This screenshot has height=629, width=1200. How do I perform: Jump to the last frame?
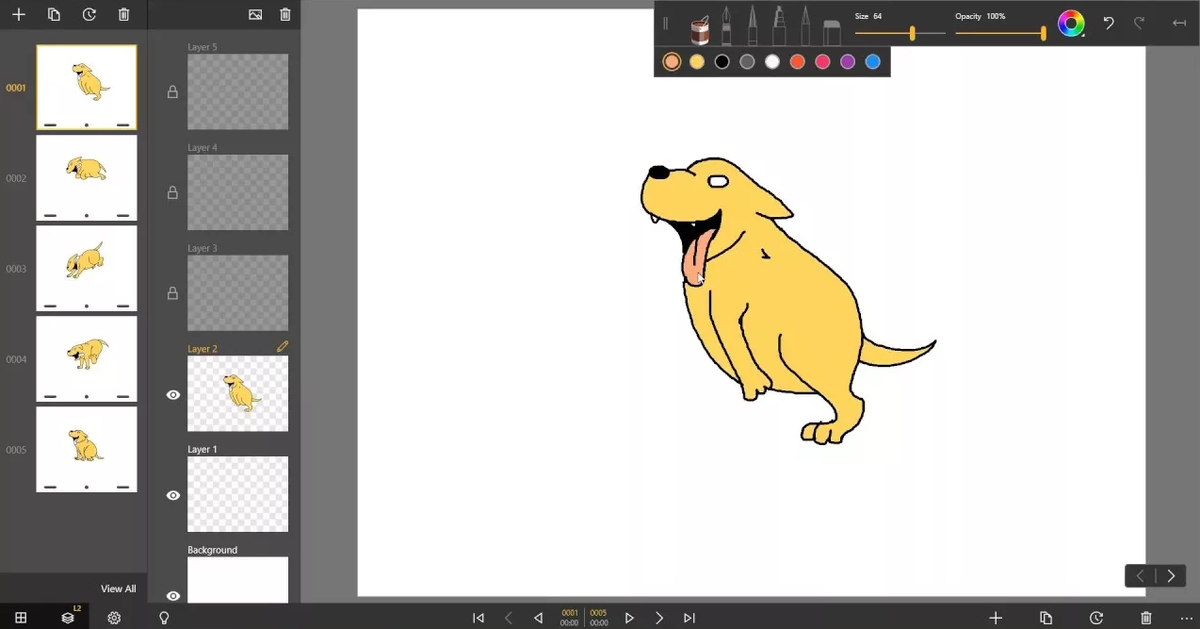point(689,618)
